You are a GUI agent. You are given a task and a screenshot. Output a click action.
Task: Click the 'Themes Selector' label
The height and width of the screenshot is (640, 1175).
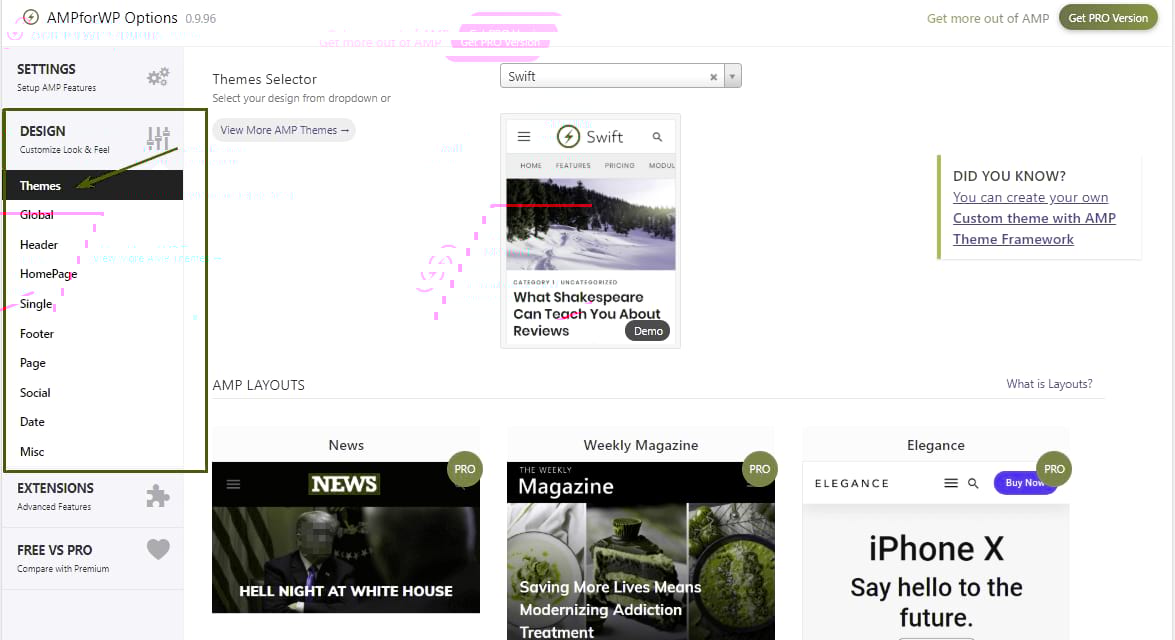pyautogui.click(x=265, y=79)
